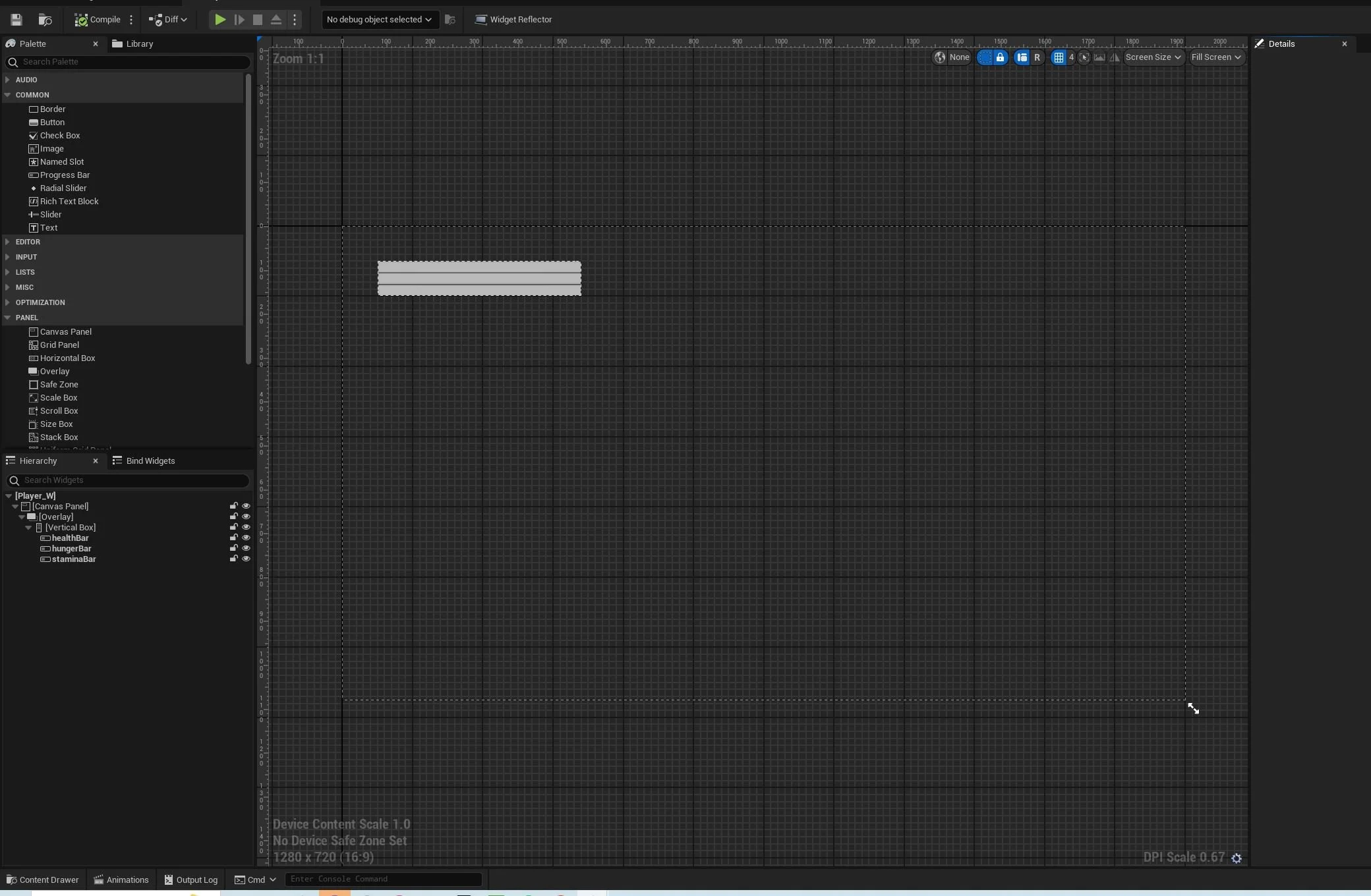Open the Content Drawer
This screenshot has width=1371, height=896.
click(x=42, y=880)
